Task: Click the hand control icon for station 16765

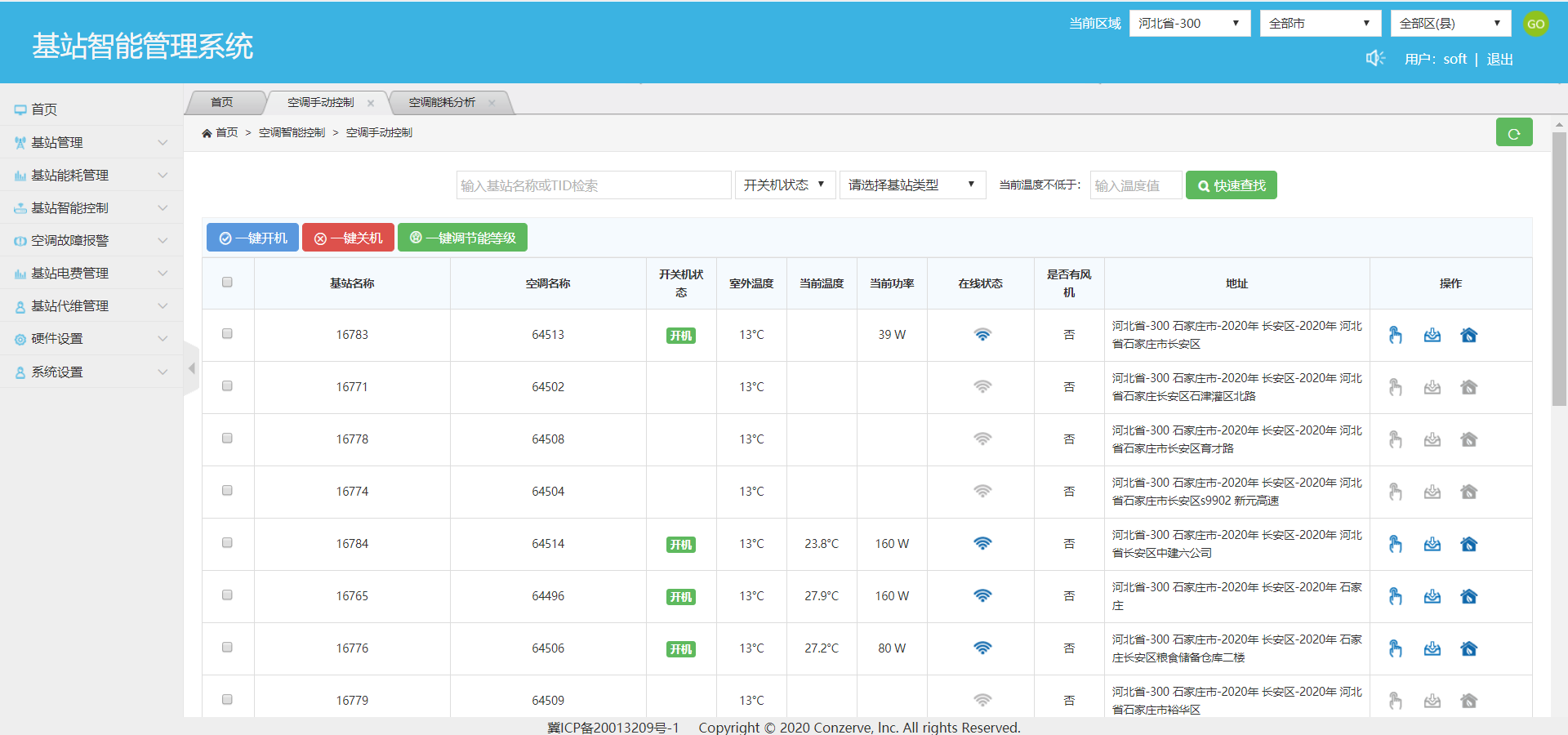Action: 1395,596
